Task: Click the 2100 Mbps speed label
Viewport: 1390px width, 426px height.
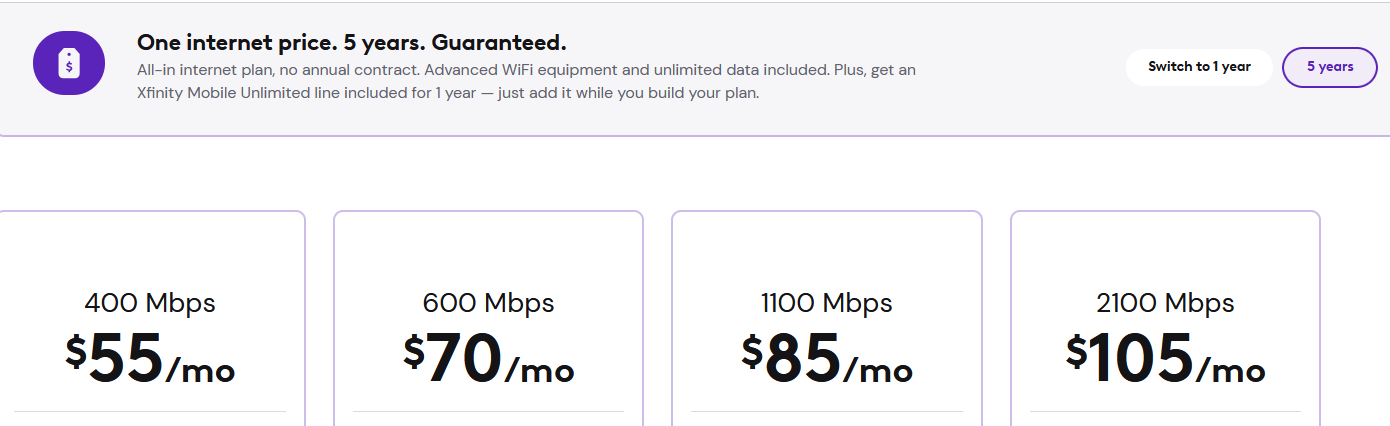Action: click(1165, 302)
